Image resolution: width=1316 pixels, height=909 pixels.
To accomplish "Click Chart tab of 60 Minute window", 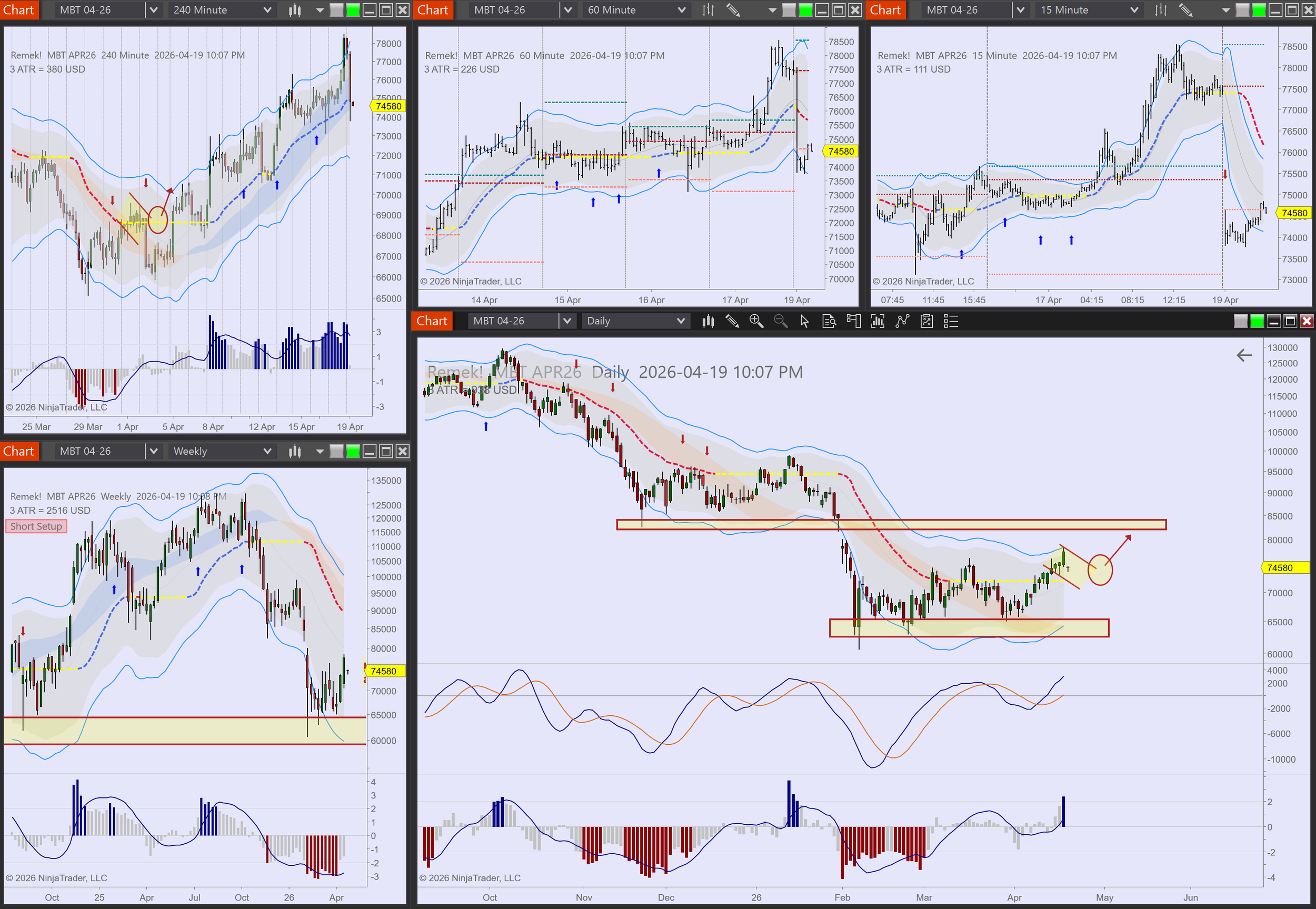I will coord(433,9).
